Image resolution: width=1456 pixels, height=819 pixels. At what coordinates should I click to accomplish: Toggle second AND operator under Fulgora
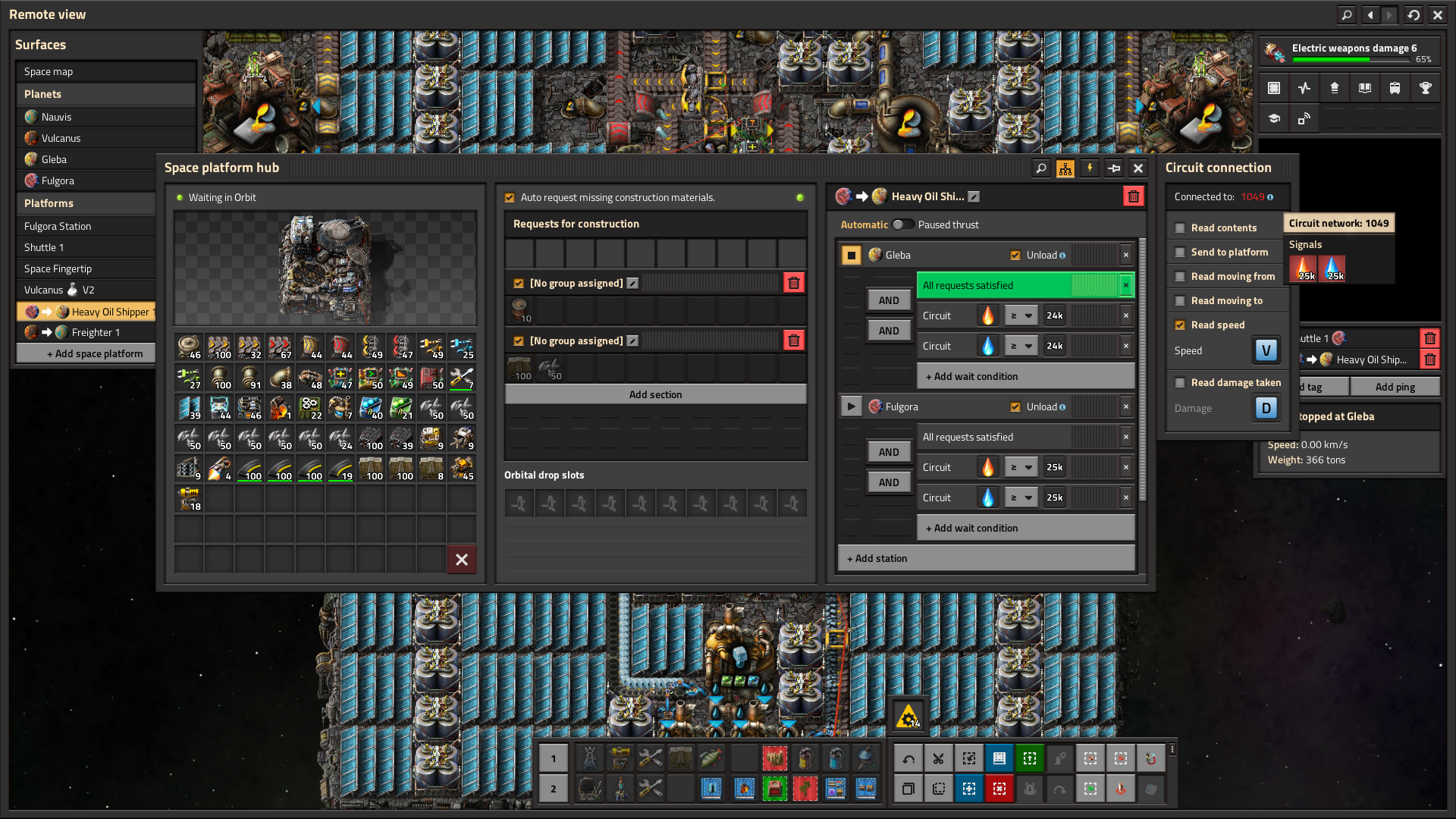890,482
